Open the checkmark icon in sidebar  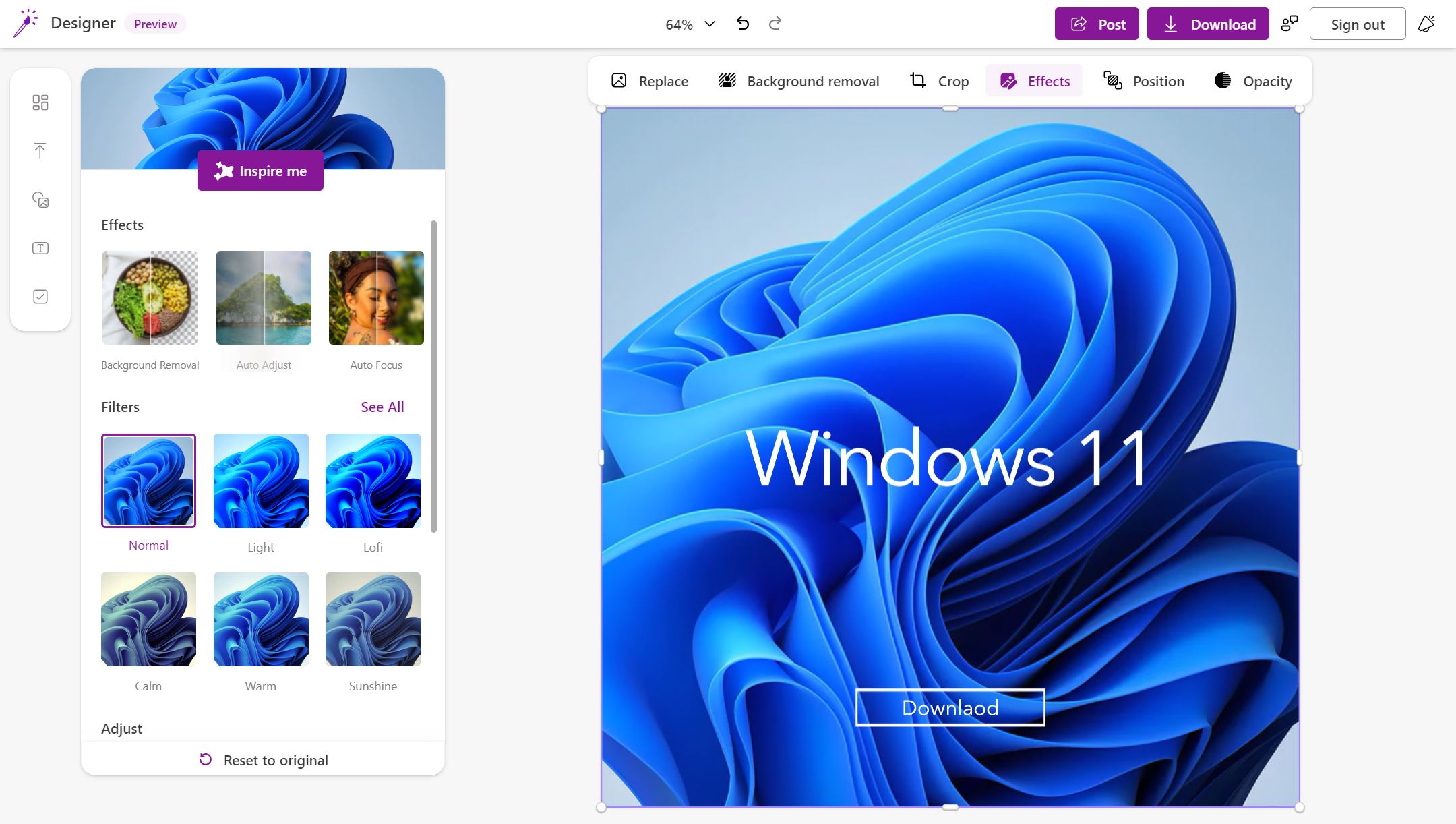[x=40, y=297]
